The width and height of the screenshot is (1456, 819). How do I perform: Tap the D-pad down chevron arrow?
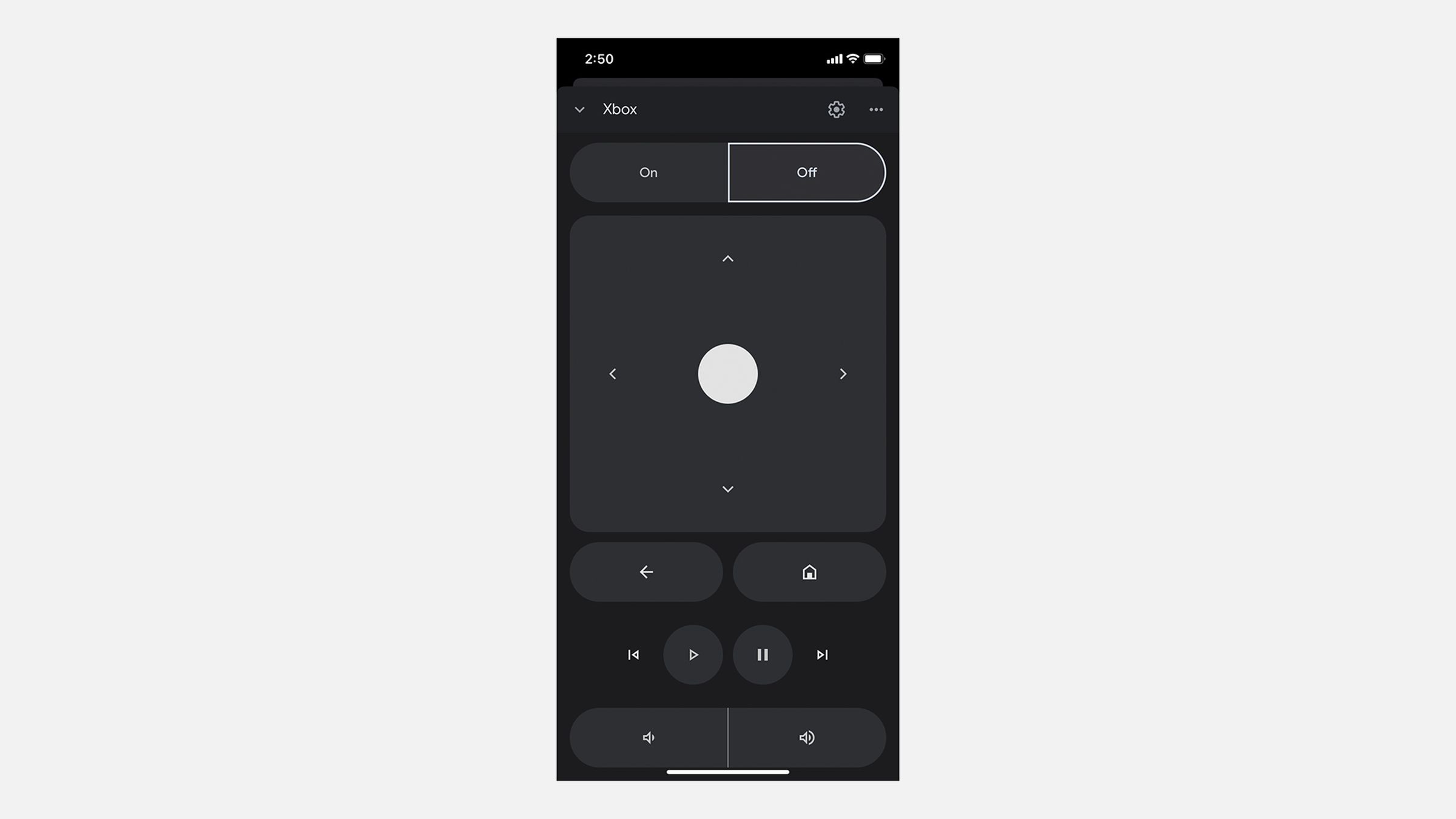(x=727, y=489)
